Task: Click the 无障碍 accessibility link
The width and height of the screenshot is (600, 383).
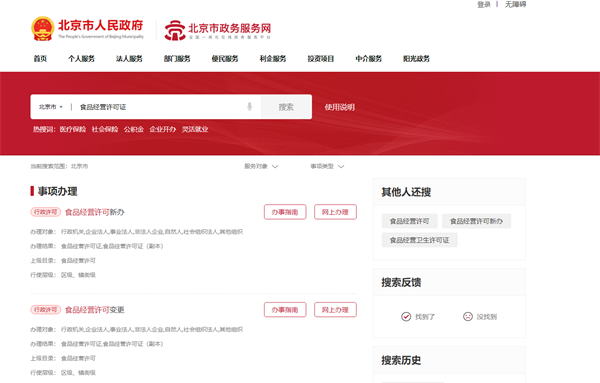Action: (515, 5)
